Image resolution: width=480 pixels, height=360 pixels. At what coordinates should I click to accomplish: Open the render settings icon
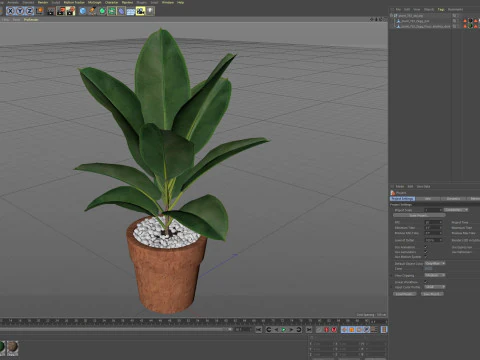[x=71, y=11]
